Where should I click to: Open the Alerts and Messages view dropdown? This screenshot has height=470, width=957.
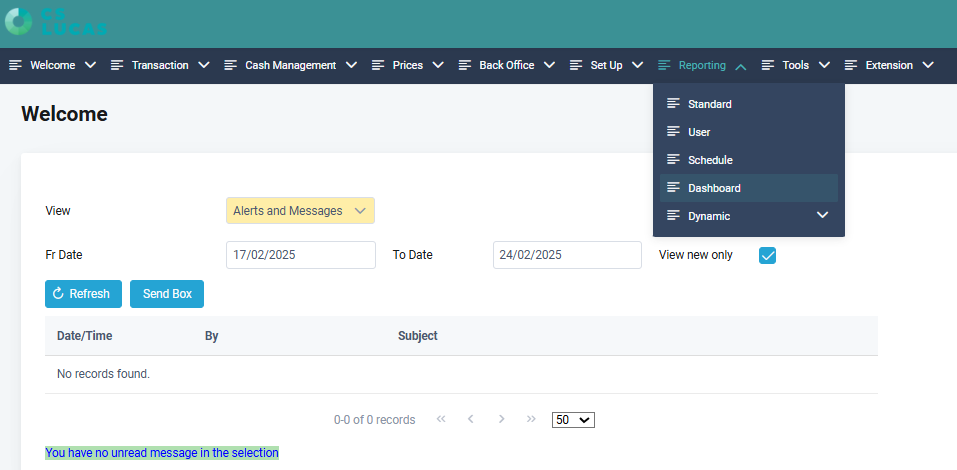coord(300,211)
